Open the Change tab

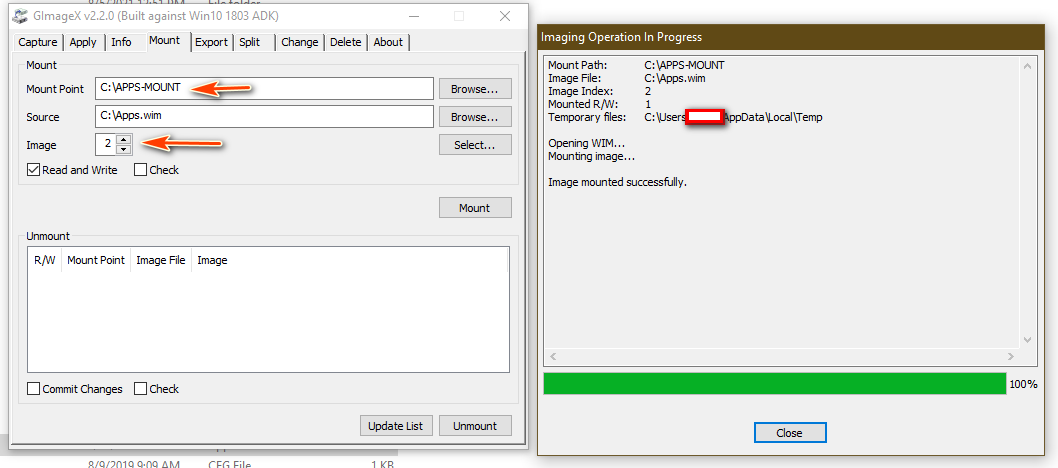300,42
